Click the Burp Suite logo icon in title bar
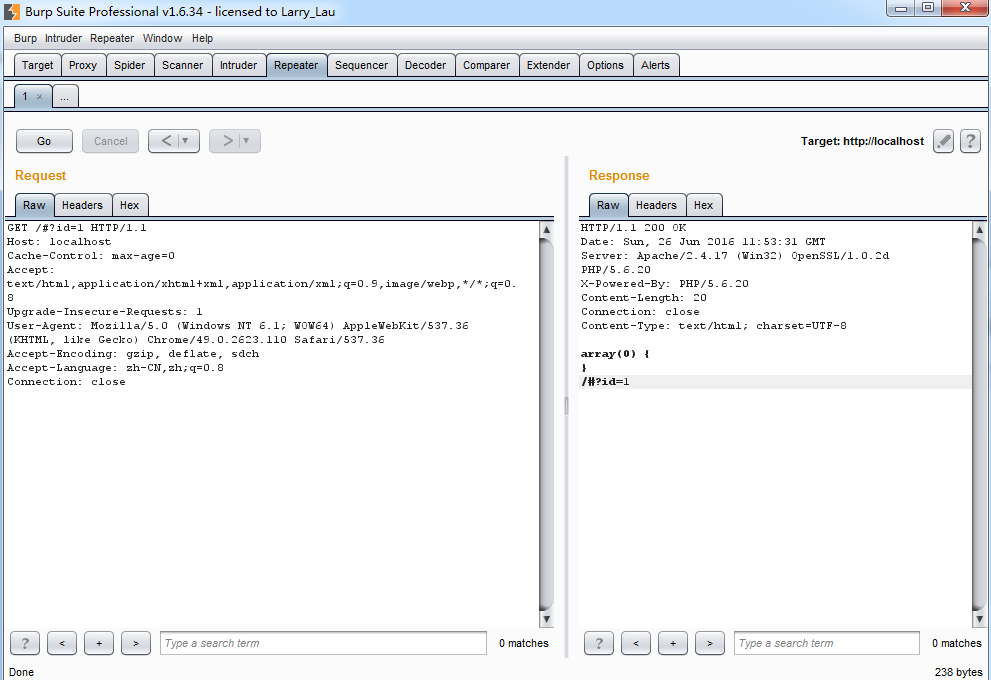Image resolution: width=991 pixels, height=680 pixels. (x=12, y=11)
